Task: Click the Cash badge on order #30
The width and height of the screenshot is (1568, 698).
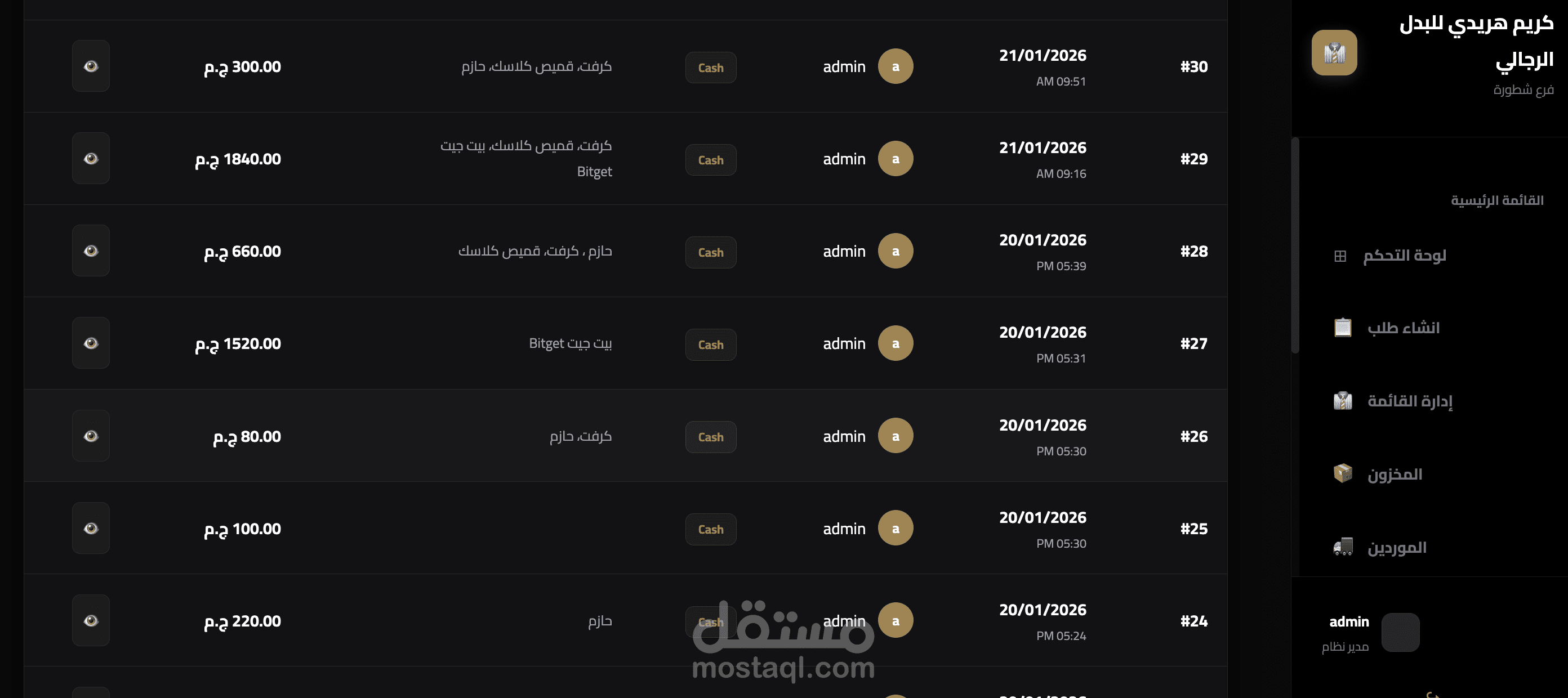Action: point(710,68)
